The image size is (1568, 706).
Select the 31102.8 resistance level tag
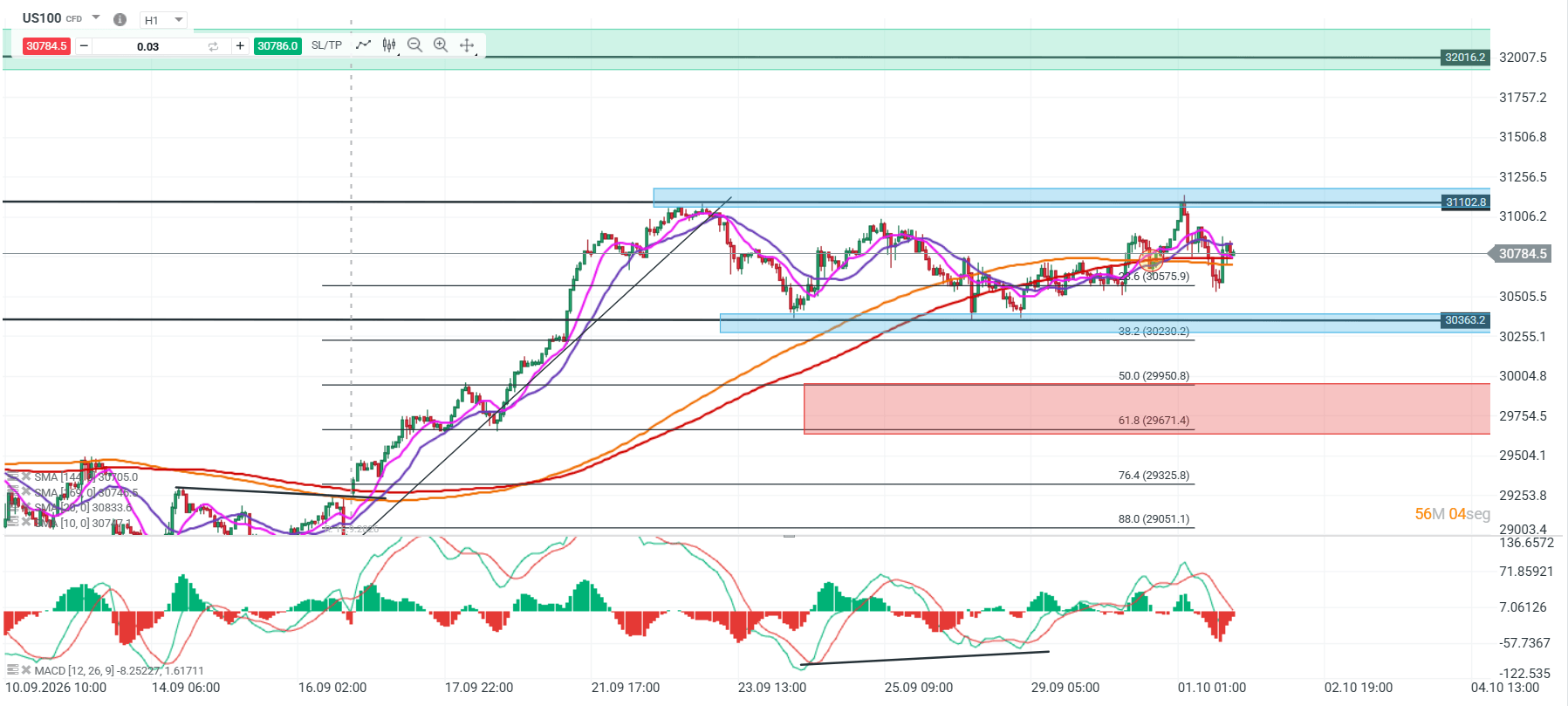1465,202
